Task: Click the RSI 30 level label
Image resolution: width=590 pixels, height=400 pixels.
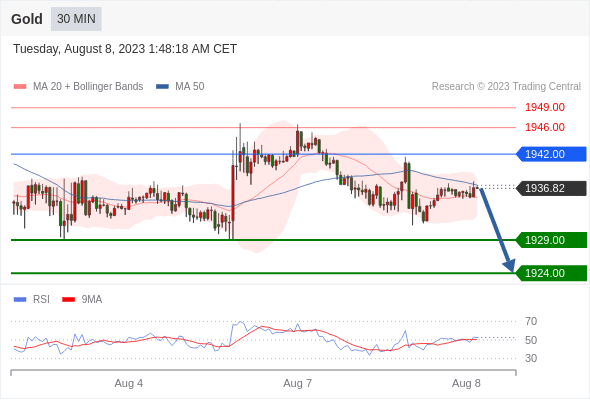Action: point(531,358)
